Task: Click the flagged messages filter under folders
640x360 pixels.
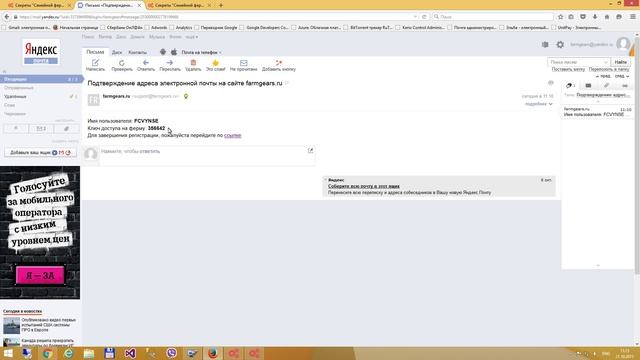Action: click(x=16, y=129)
